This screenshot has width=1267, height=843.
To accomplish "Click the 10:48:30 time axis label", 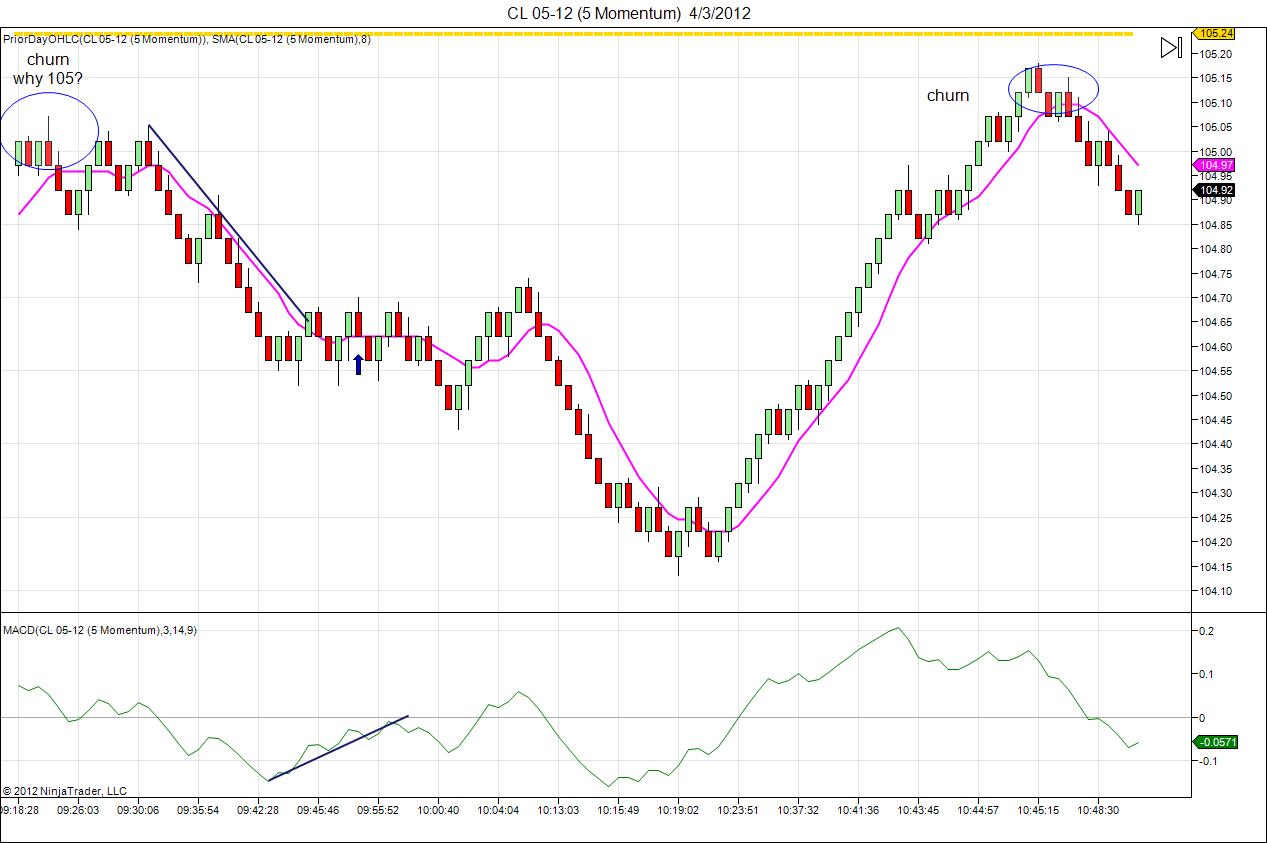I will 1097,810.
